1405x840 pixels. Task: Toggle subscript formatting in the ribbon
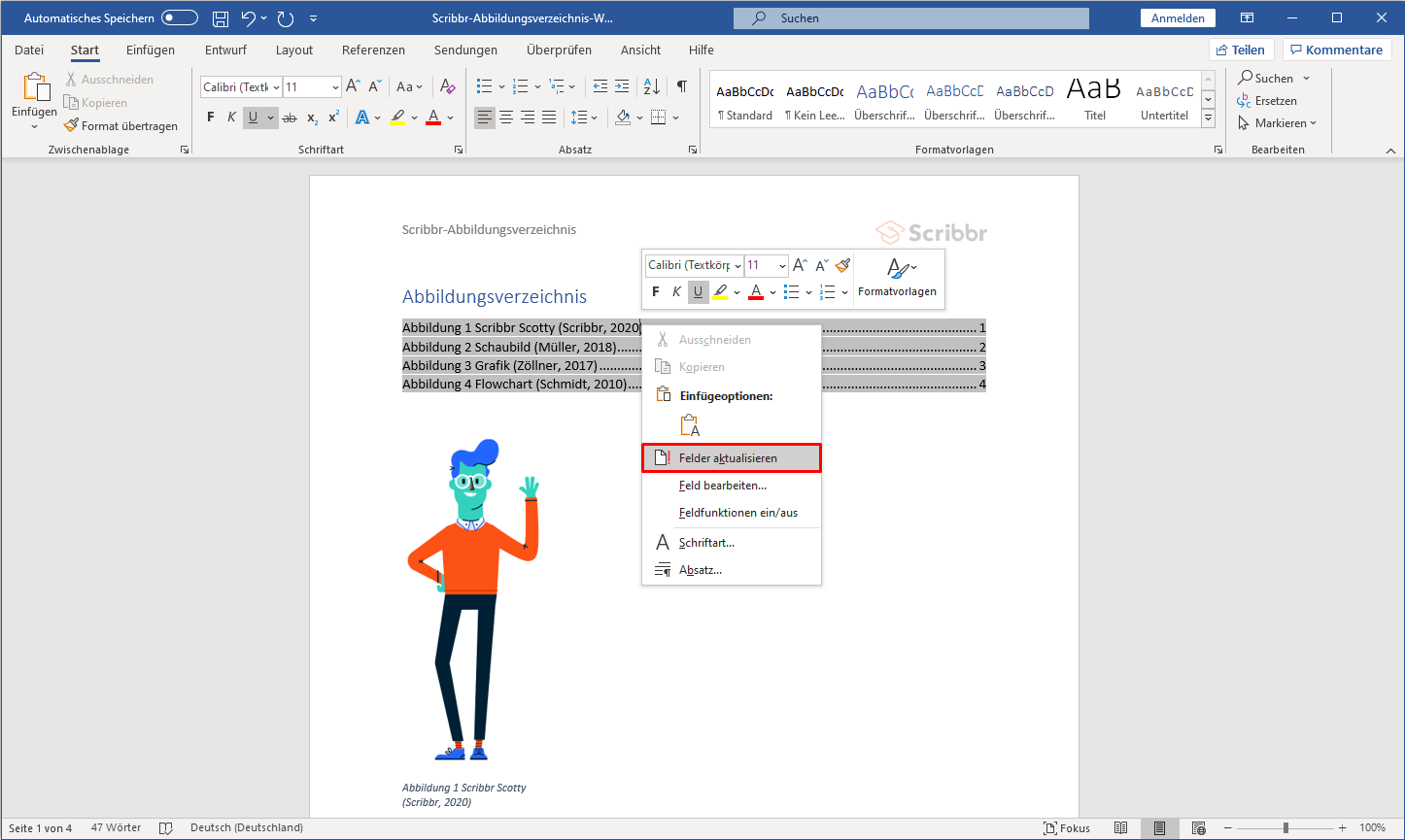[x=312, y=118]
